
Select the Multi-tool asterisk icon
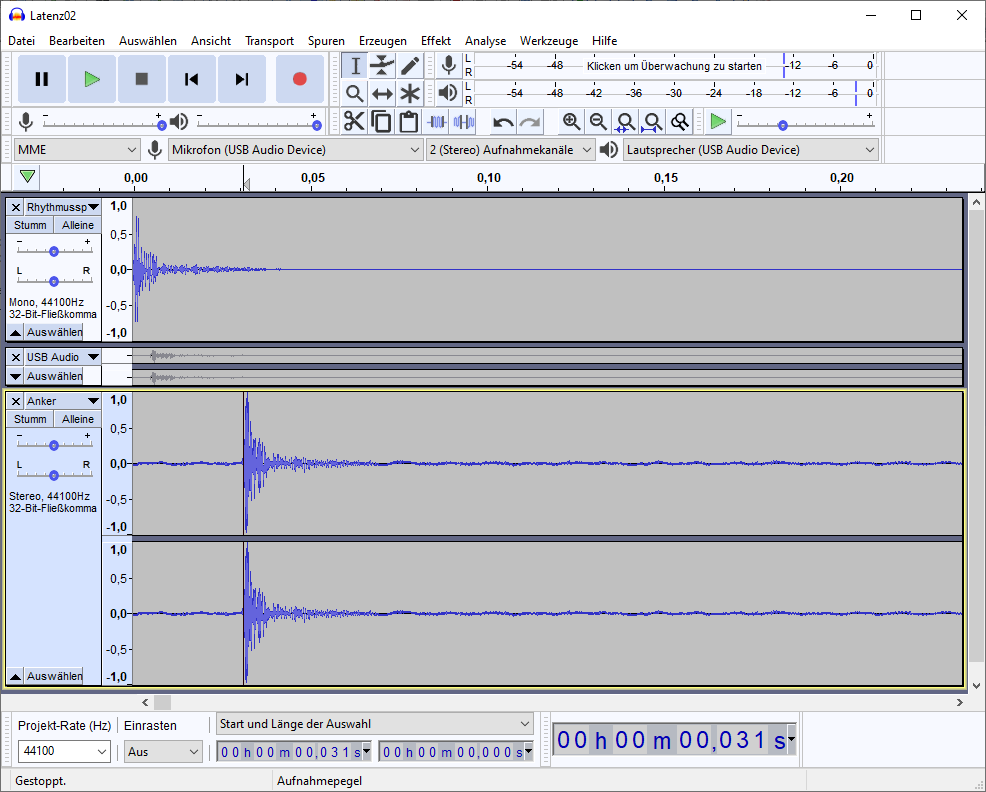point(410,94)
